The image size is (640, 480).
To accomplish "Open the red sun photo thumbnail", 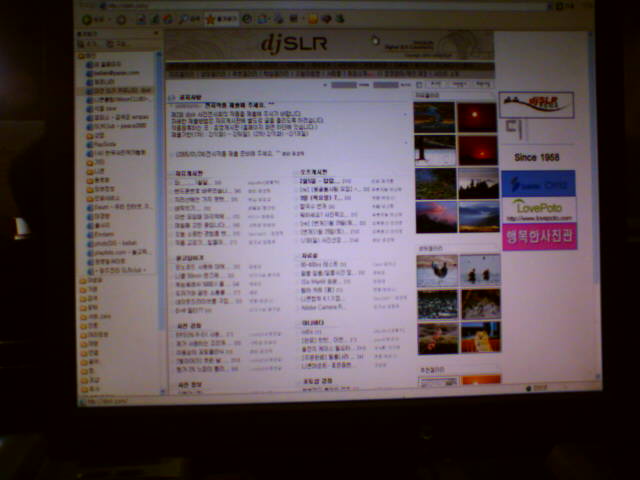I will pyautogui.click(x=477, y=117).
